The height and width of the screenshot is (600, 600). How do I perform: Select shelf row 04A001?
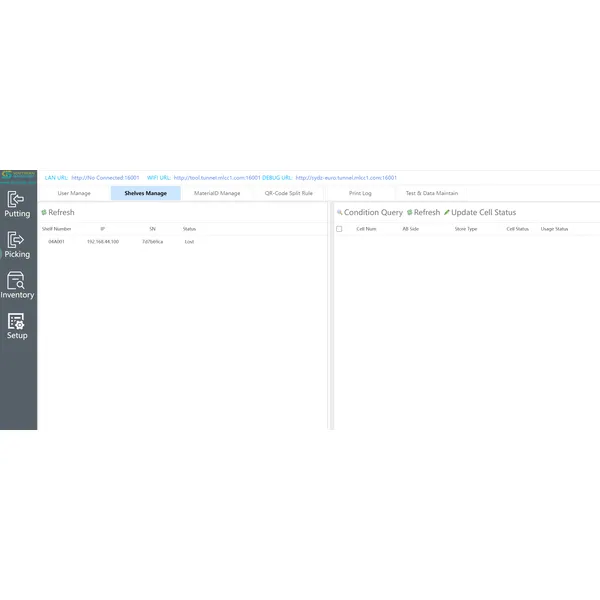[x=57, y=242]
